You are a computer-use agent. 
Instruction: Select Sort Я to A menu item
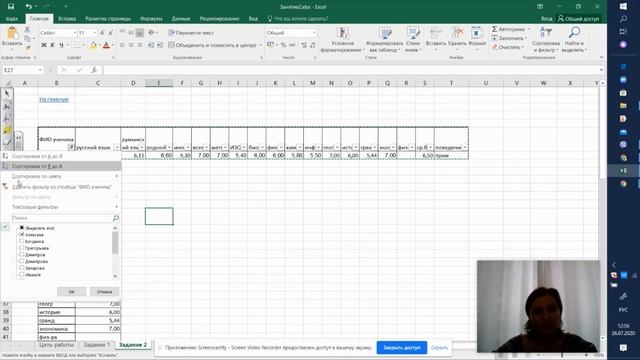click(x=61, y=166)
